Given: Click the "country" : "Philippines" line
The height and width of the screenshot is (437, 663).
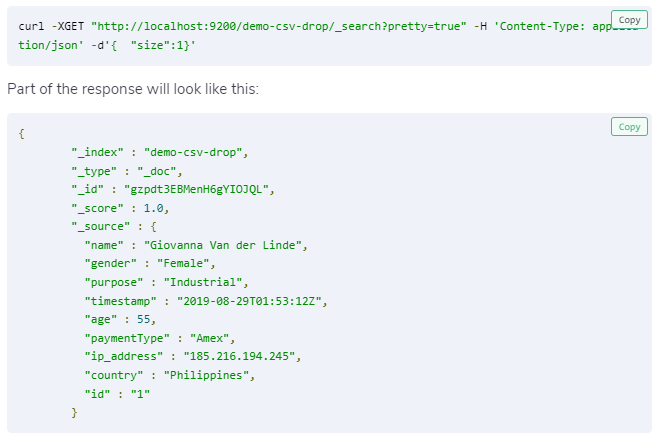Looking at the screenshot, I should click(x=170, y=375).
